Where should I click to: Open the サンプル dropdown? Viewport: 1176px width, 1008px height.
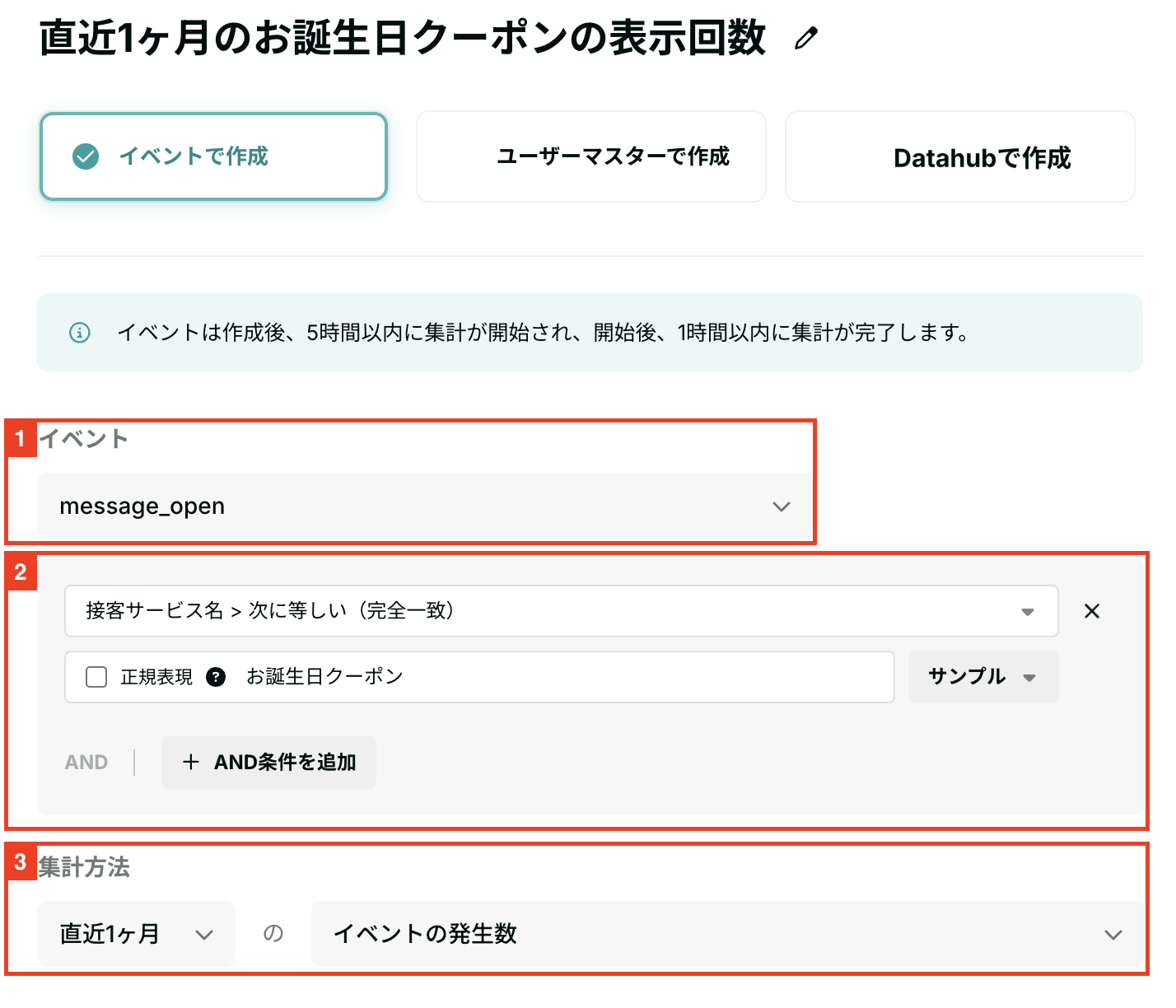point(983,677)
